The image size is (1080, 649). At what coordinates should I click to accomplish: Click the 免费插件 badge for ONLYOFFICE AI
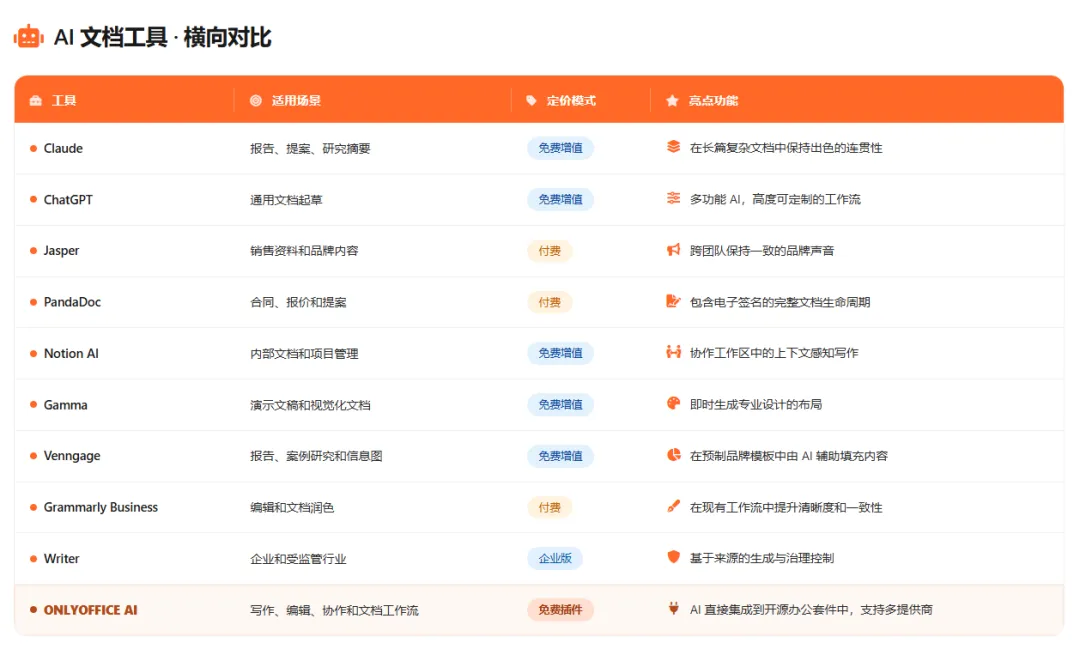pos(560,610)
